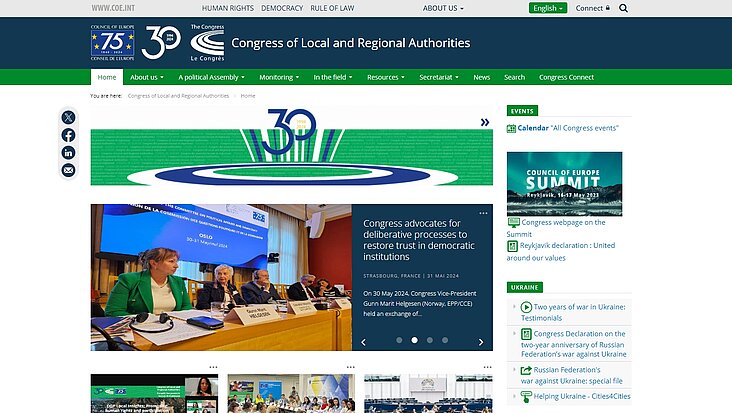Open Reykjavik declaration United around our values
732x413 pixels.
click(561, 252)
